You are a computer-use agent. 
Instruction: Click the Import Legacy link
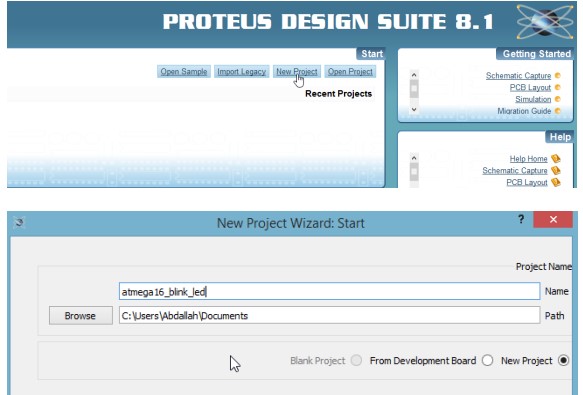[241, 71]
